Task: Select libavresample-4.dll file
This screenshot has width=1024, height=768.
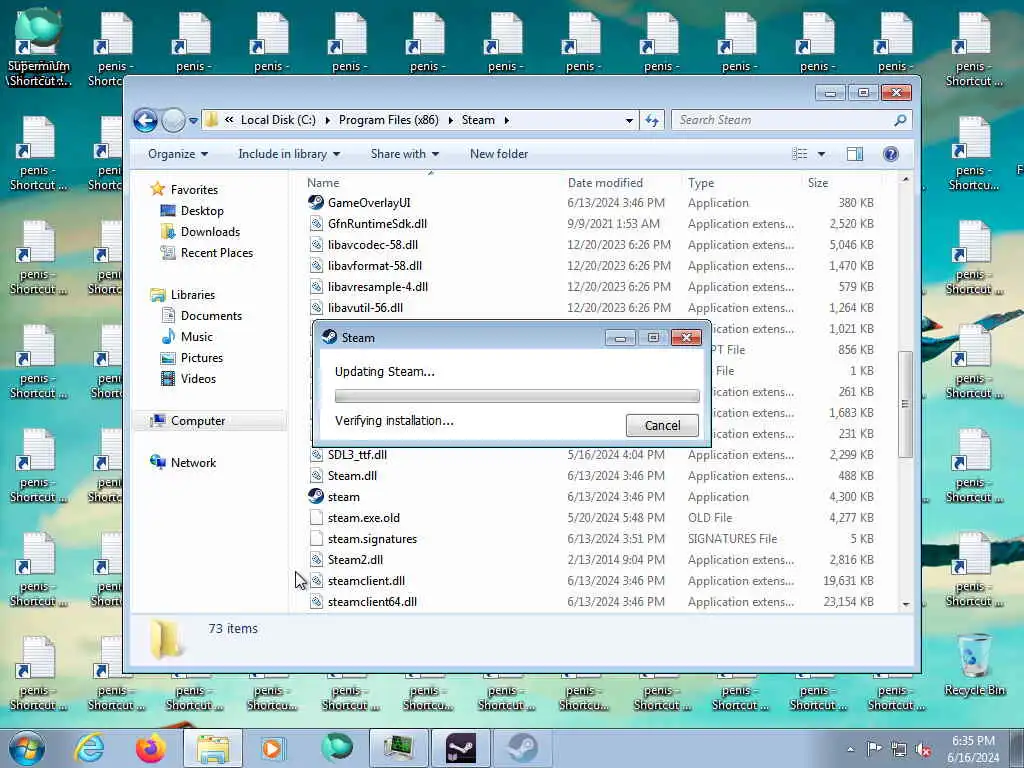Action: [x=378, y=287]
